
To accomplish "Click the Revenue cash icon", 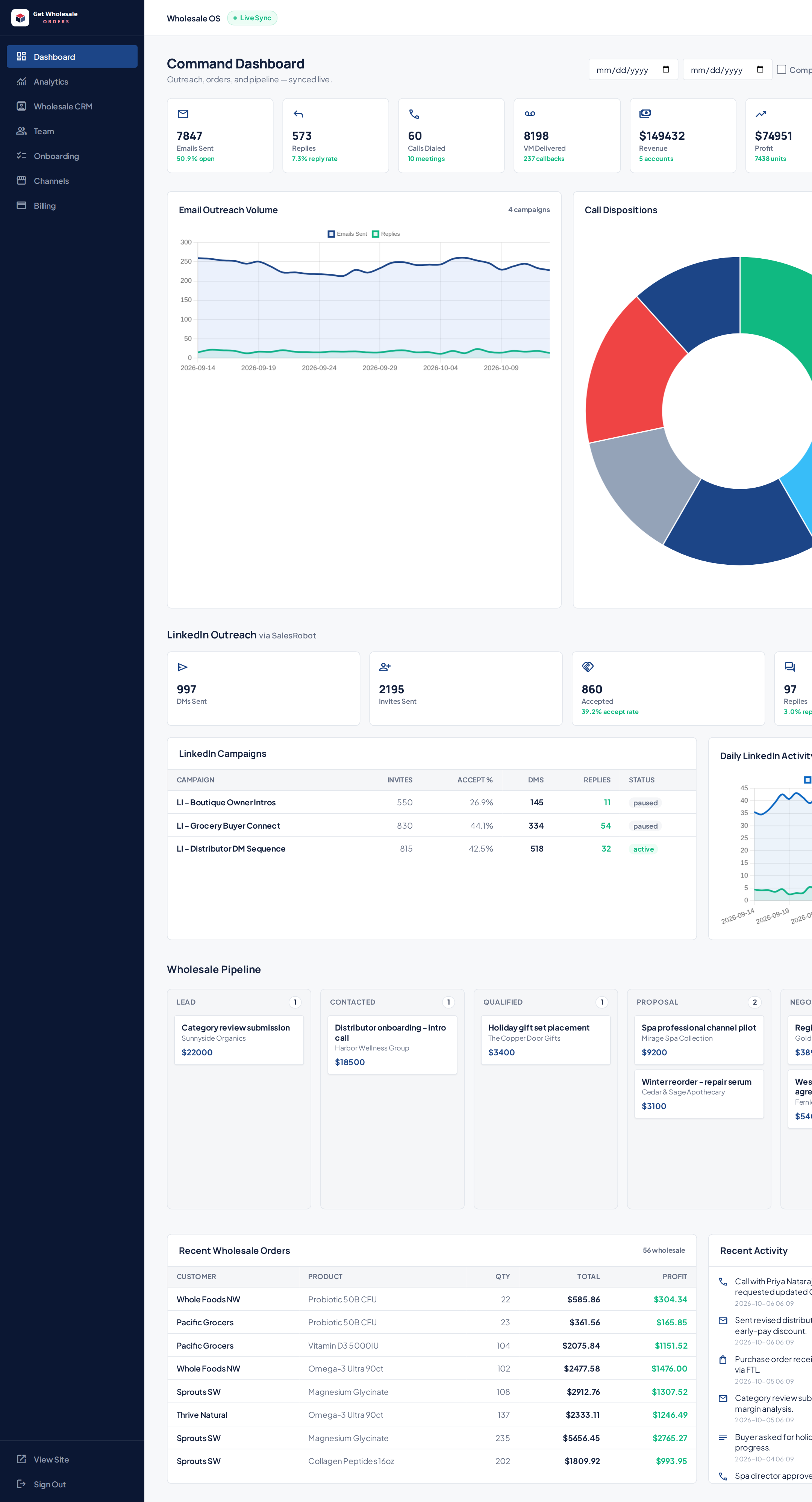I will click(645, 114).
